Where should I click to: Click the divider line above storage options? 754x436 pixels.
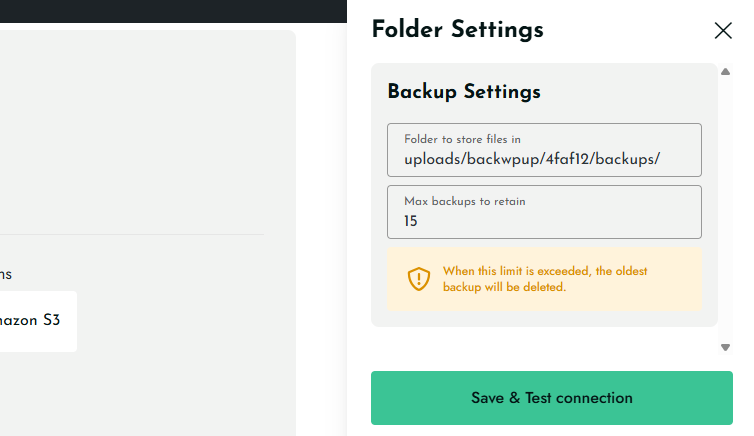(132, 235)
